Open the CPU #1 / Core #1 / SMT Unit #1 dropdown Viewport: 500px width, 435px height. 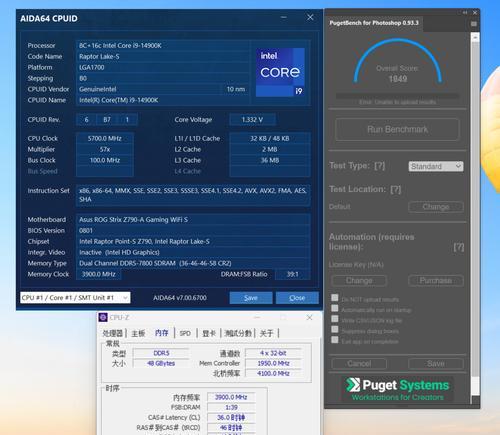pyautogui.click(x=75, y=298)
